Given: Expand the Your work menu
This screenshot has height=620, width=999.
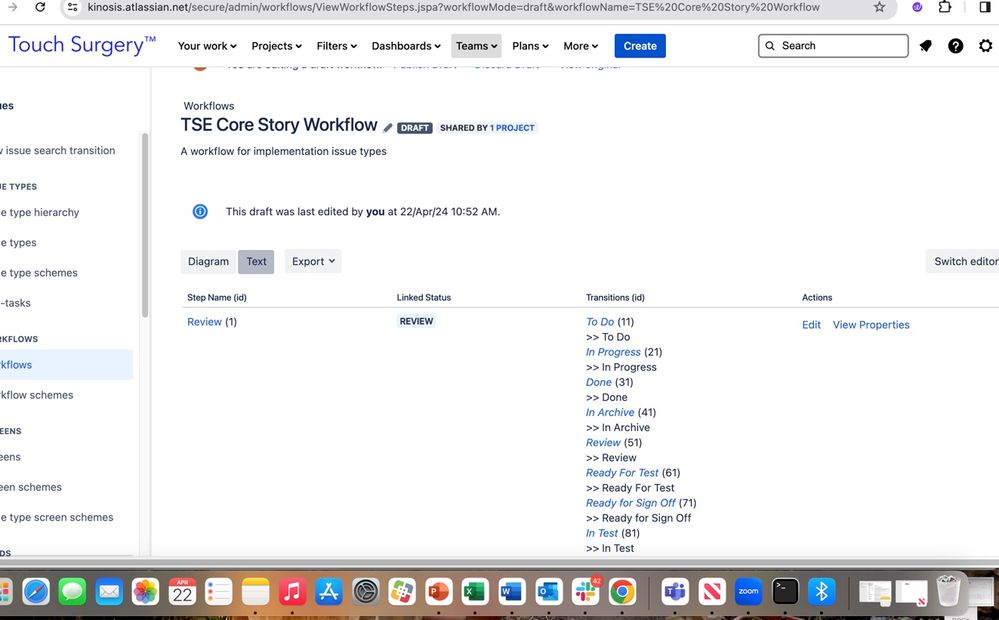Looking at the screenshot, I should pos(207,46).
